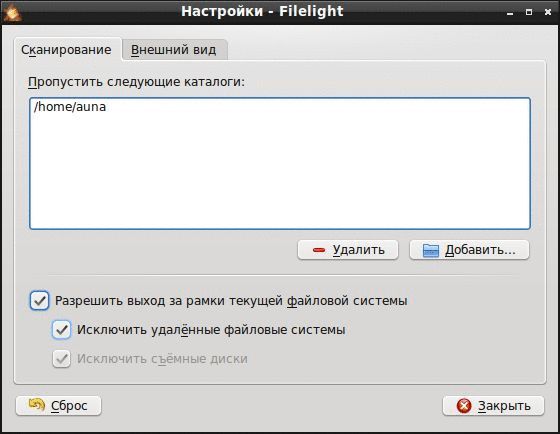Toggle Разрешить выход за рамки файловой системы checkbox
The height and width of the screenshot is (434, 560).
40,301
